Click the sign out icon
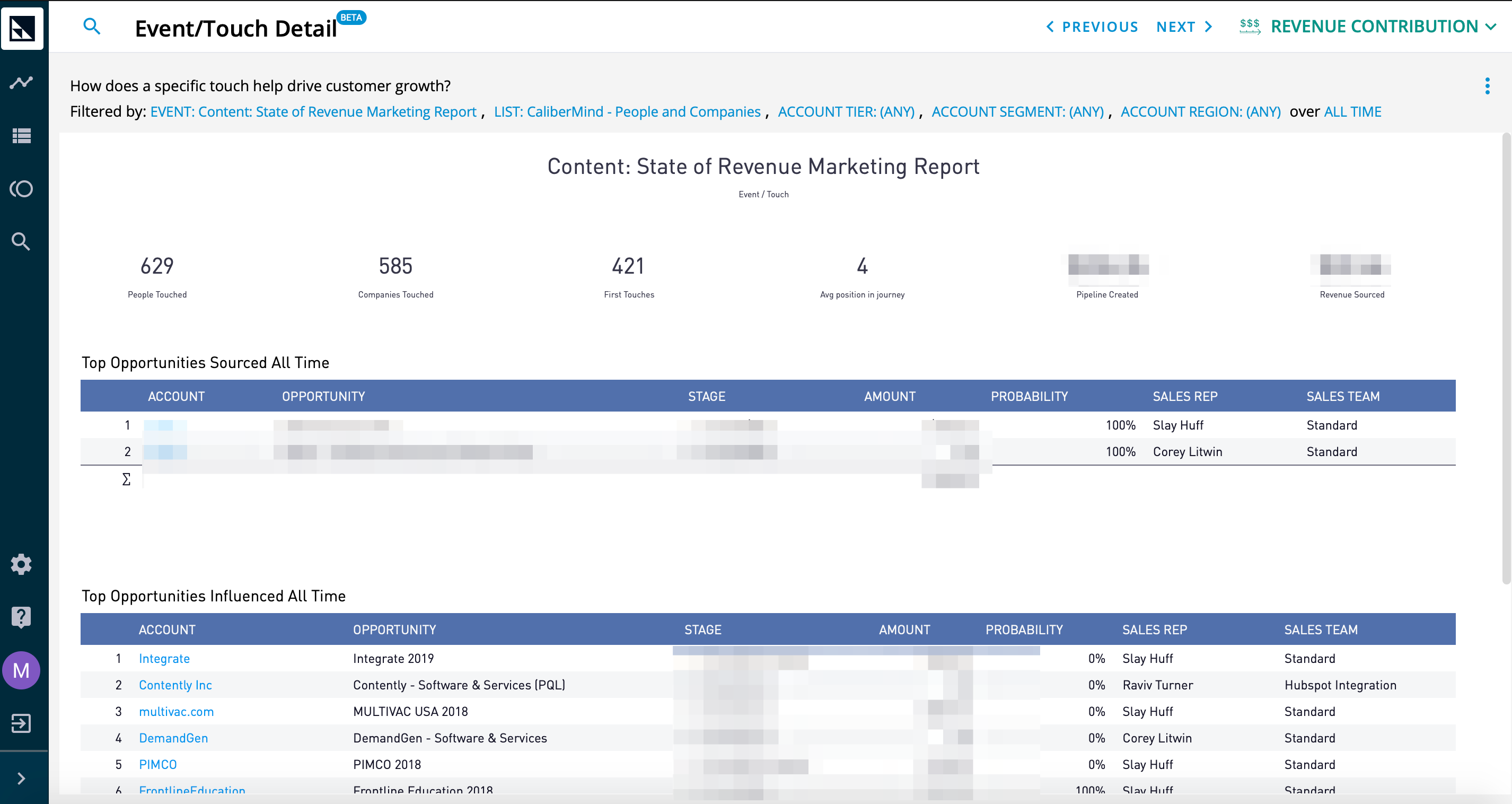The height and width of the screenshot is (804, 1512). tap(21, 723)
